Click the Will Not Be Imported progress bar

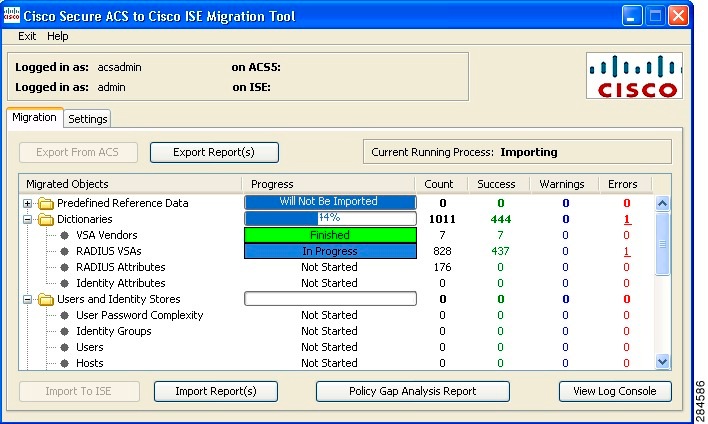(330, 202)
